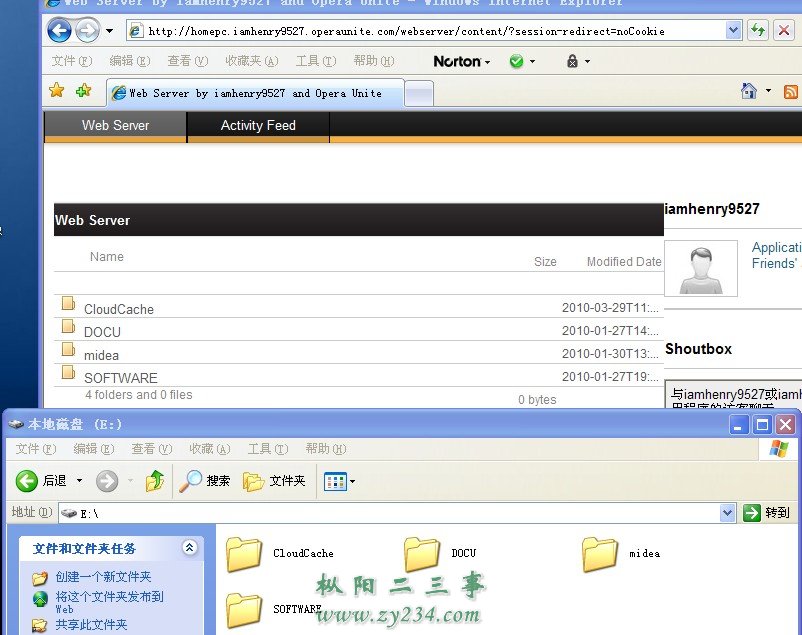
Task: Expand the IE address bar dropdown
Action: coord(733,31)
